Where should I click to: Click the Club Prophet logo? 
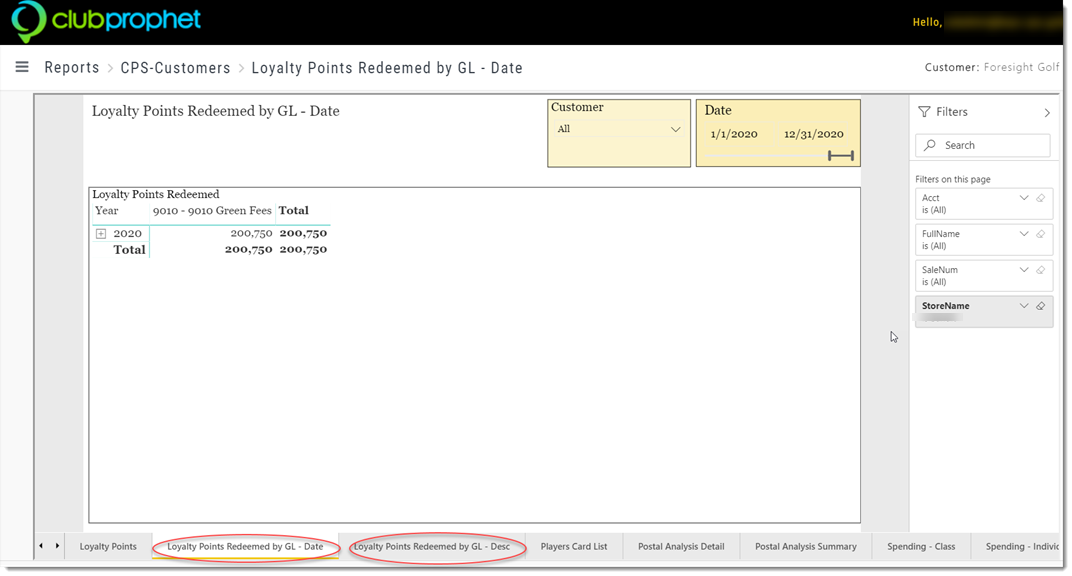coord(106,21)
